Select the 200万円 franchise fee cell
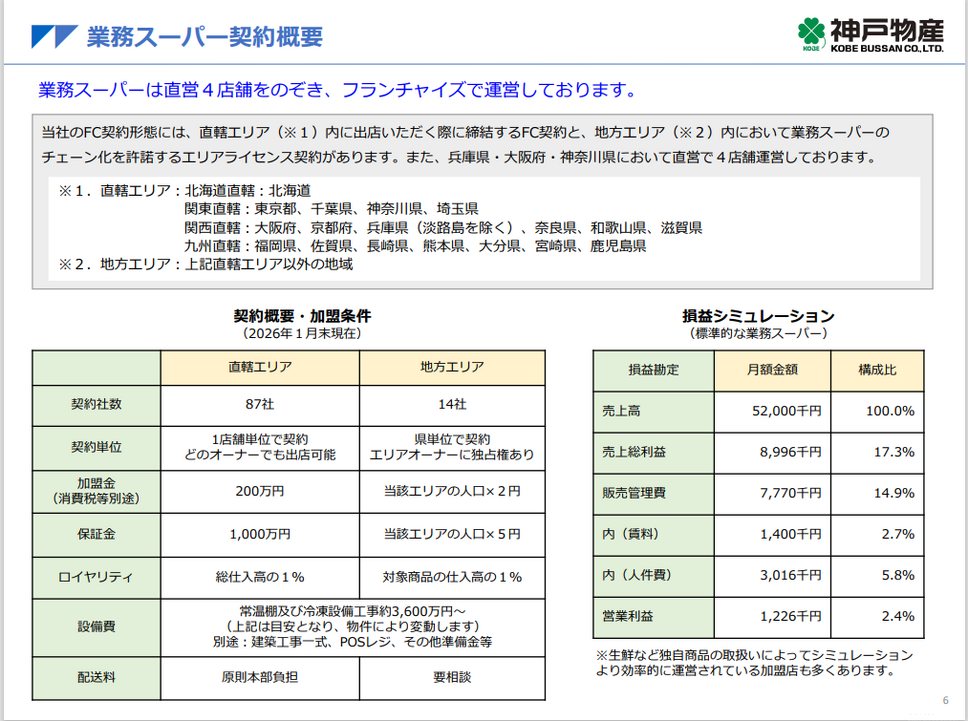The image size is (968, 721). click(x=260, y=491)
